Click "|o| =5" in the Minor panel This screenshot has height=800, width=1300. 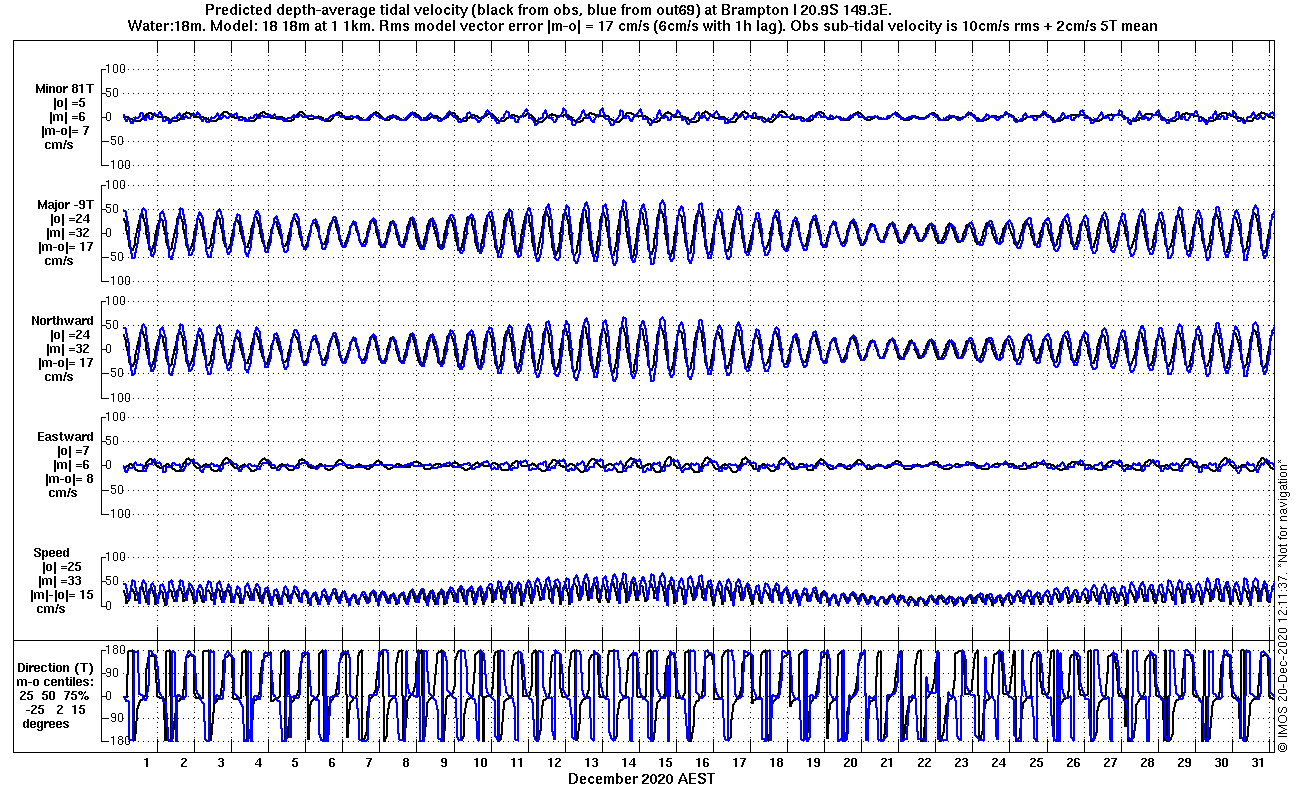click(x=69, y=103)
